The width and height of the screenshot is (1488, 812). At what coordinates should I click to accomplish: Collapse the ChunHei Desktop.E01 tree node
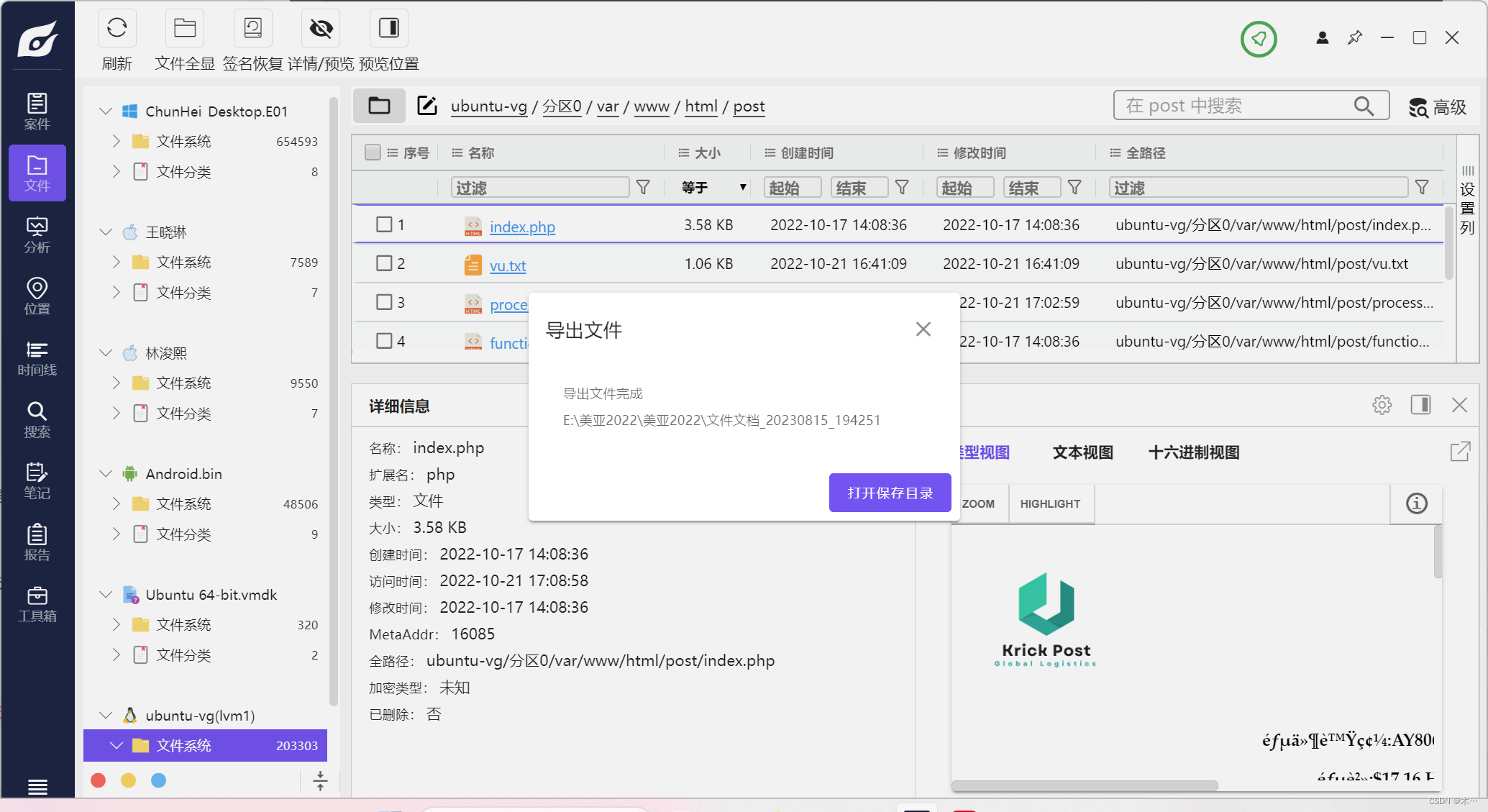pyautogui.click(x=106, y=111)
